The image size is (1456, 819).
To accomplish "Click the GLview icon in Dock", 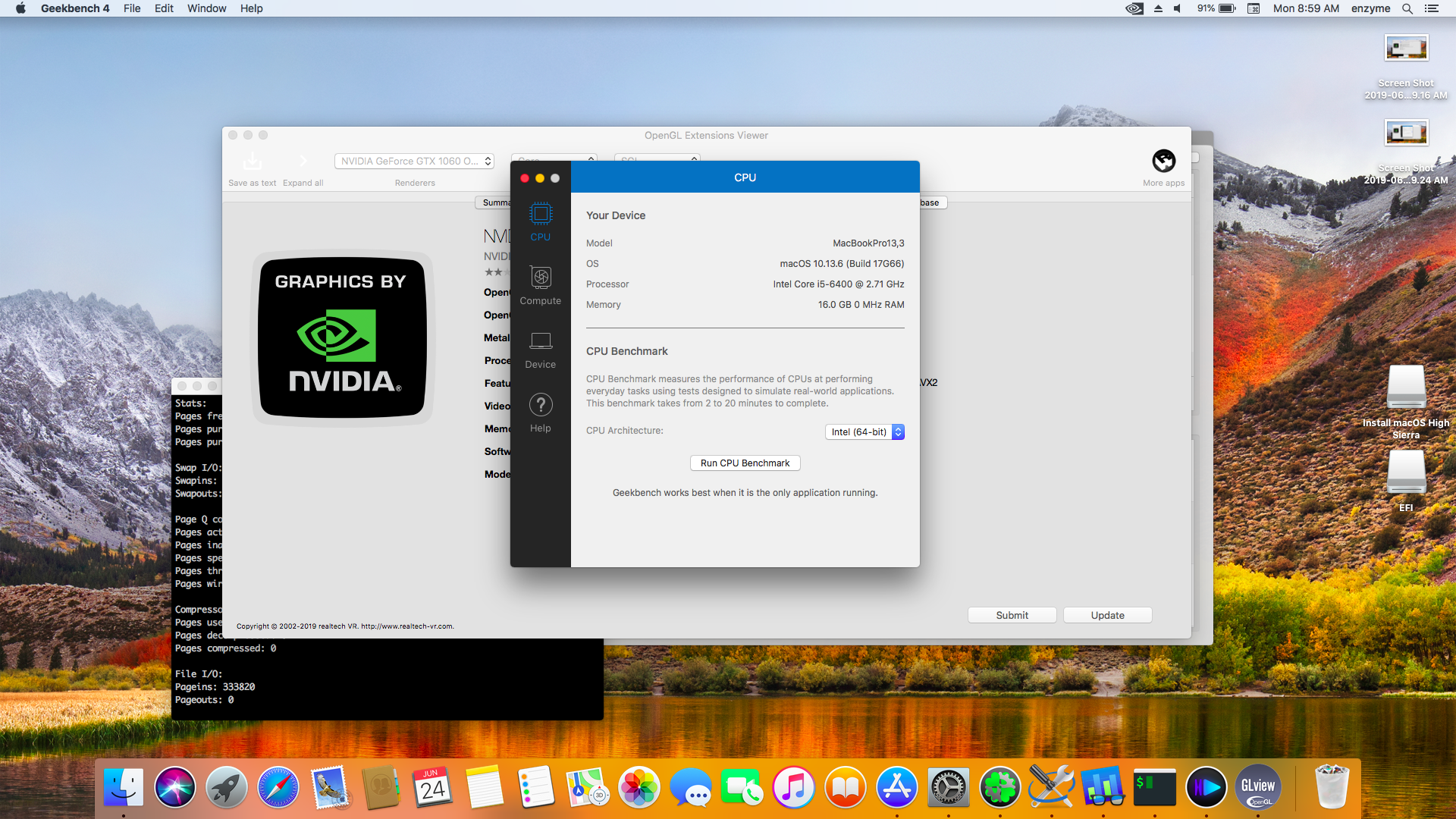I will [x=1257, y=789].
